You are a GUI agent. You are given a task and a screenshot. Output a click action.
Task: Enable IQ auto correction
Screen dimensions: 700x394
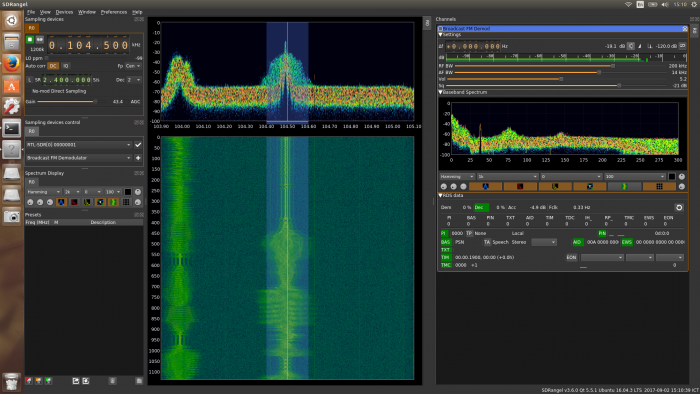(66, 66)
